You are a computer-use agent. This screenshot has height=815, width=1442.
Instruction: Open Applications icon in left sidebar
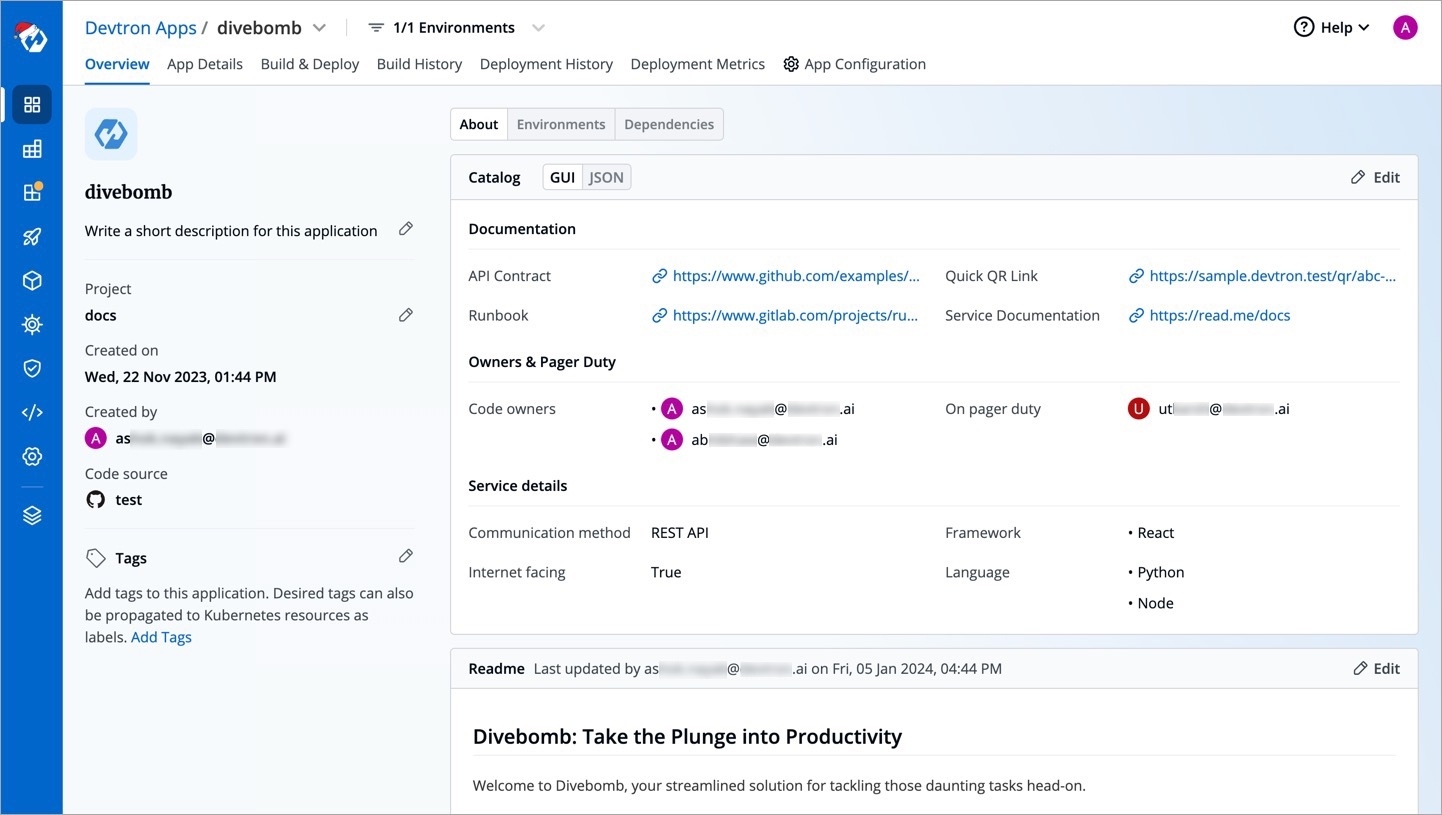click(32, 105)
